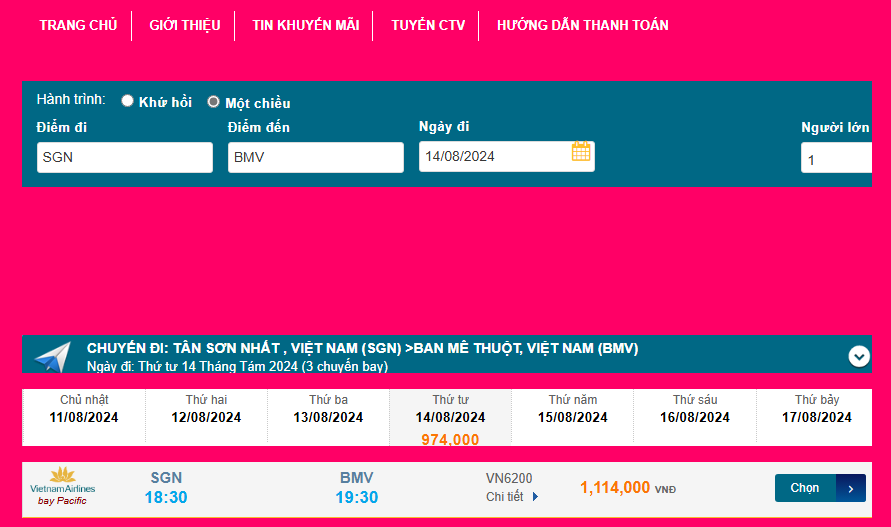Open the departure date calendar icon

[x=581, y=152]
